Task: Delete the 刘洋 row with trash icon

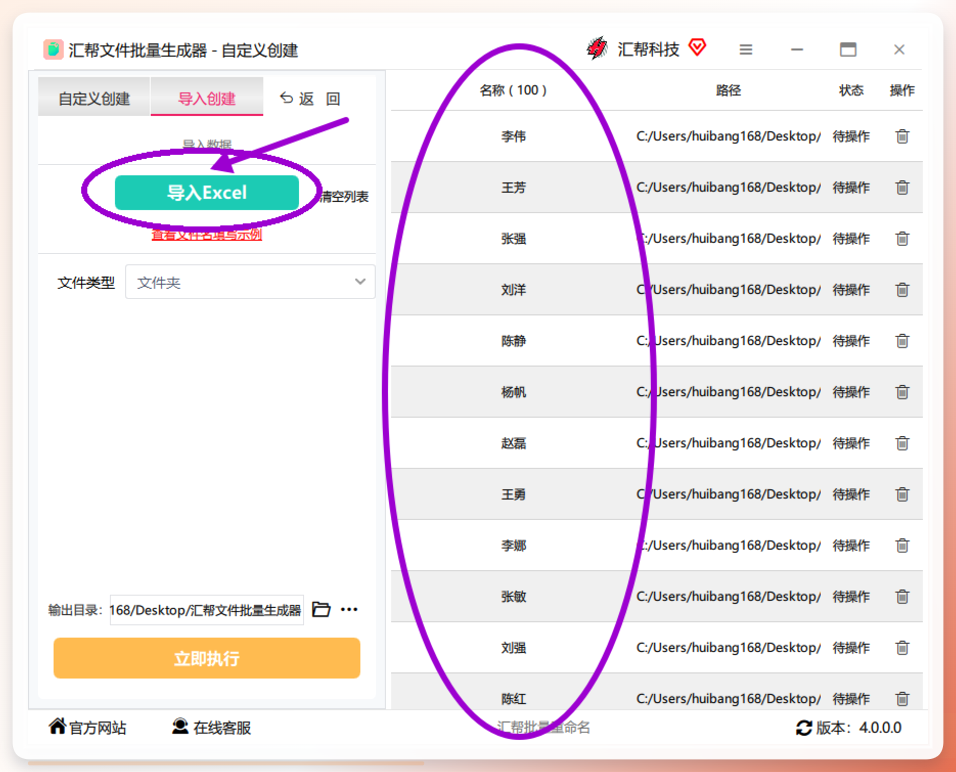Action: [x=902, y=290]
